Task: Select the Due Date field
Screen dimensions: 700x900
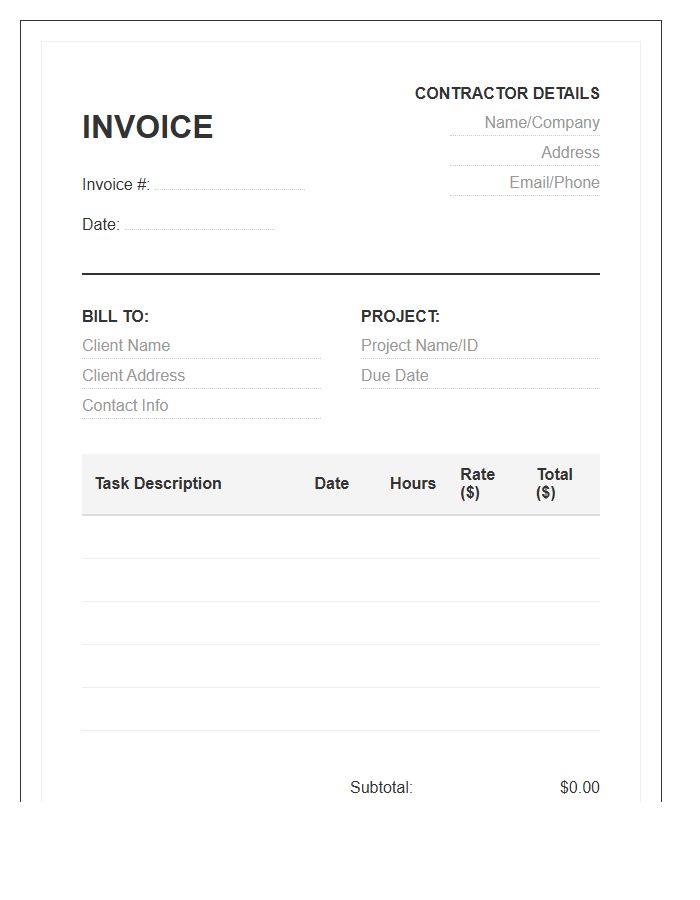Action: (480, 375)
